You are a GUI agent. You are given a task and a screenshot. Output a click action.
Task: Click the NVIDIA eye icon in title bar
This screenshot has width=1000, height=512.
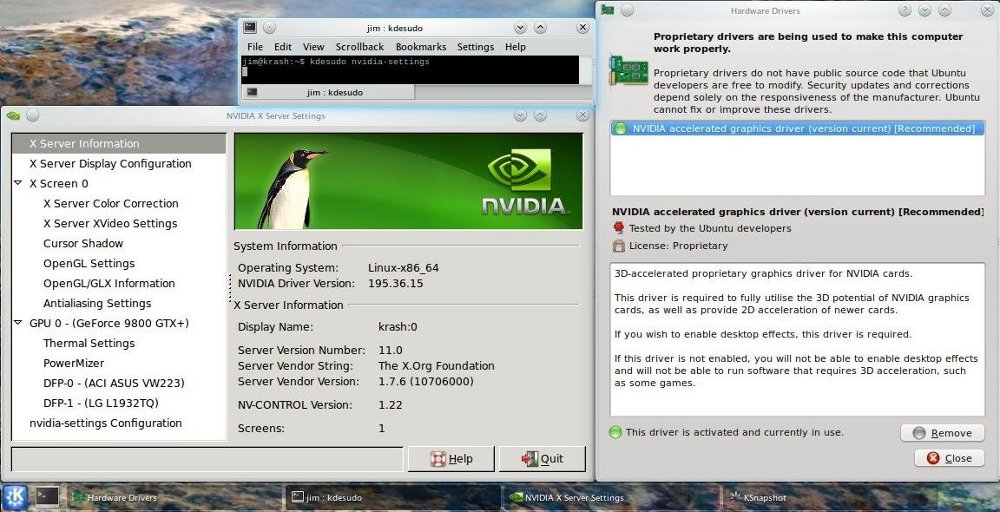tap(13, 115)
